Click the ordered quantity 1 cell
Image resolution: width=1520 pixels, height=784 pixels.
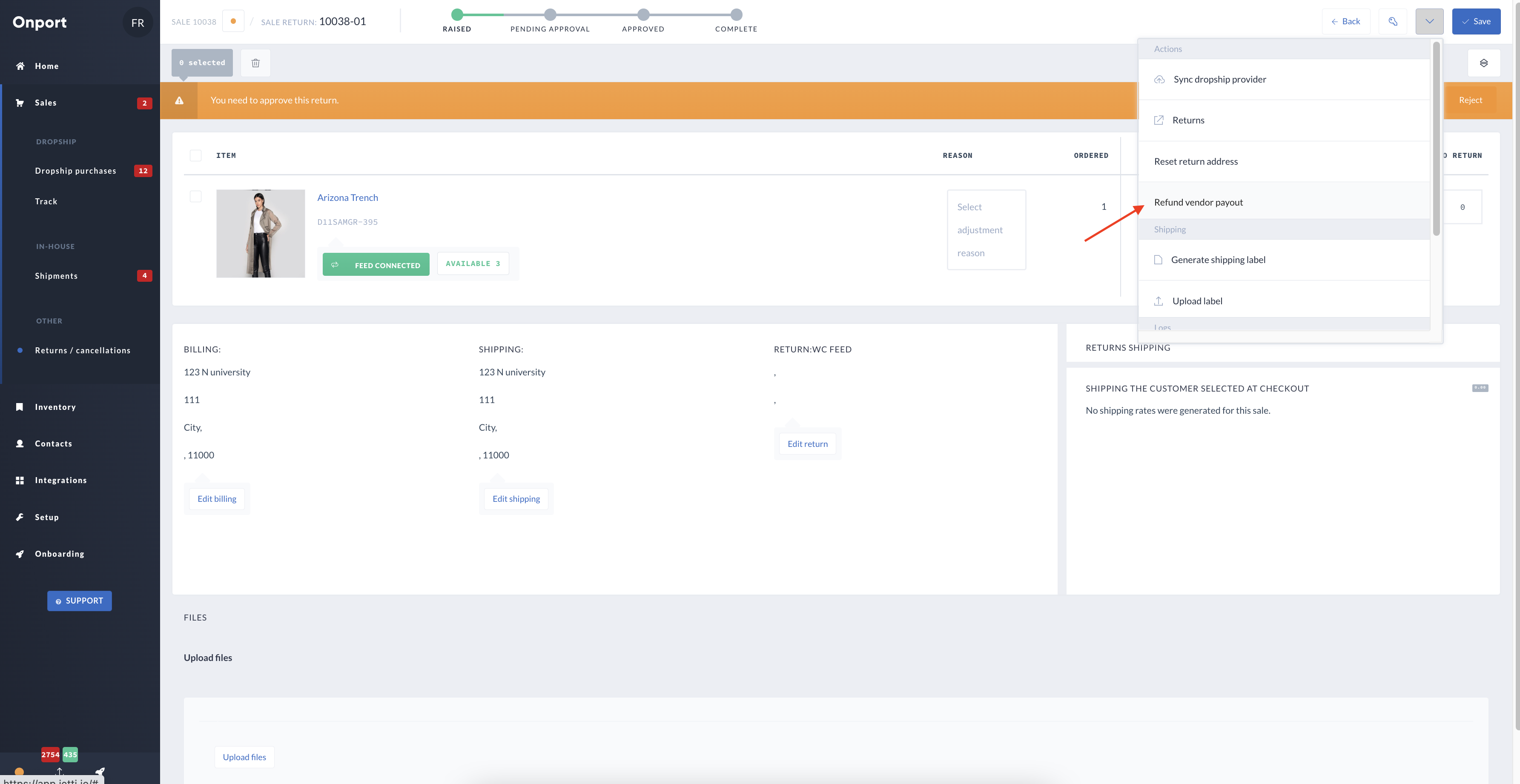pyautogui.click(x=1104, y=206)
